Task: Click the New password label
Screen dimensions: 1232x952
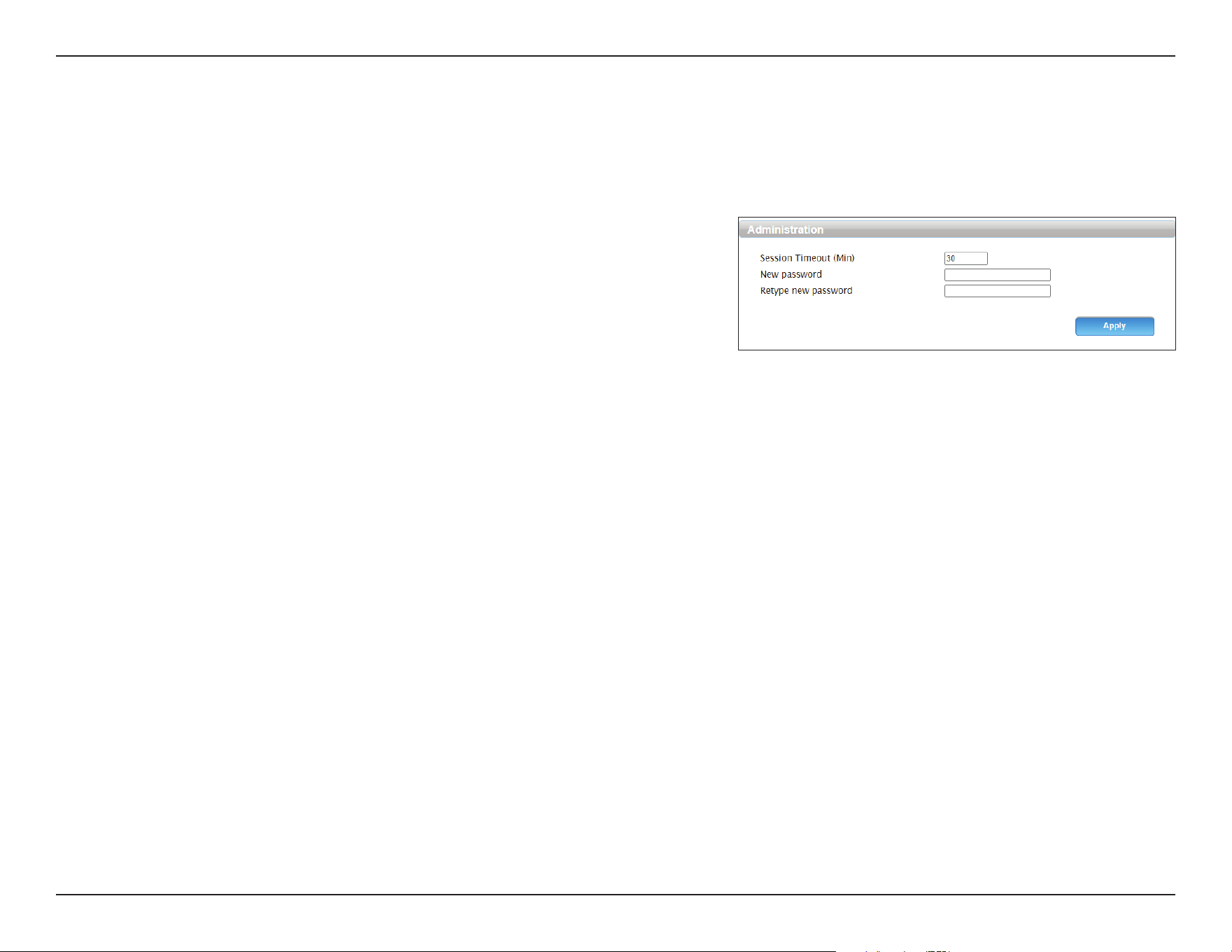Action: pyautogui.click(x=791, y=274)
